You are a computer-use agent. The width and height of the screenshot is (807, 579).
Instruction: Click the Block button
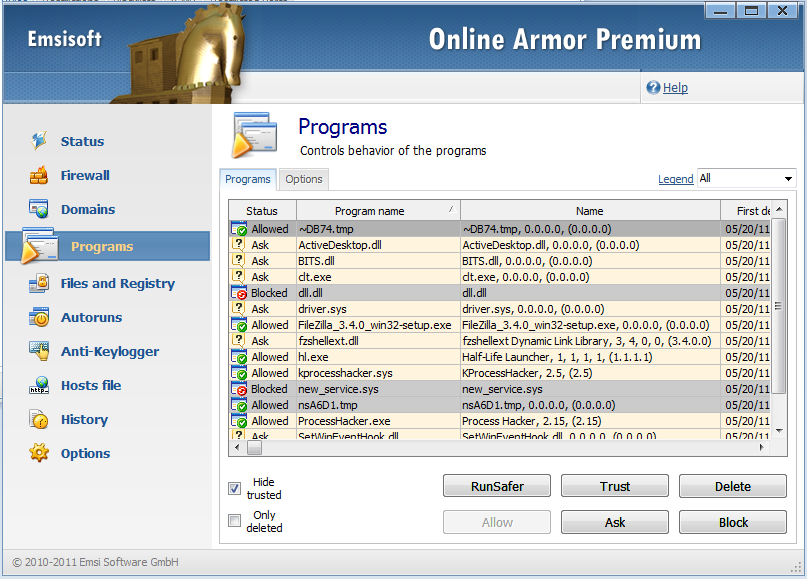coord(732,522)
